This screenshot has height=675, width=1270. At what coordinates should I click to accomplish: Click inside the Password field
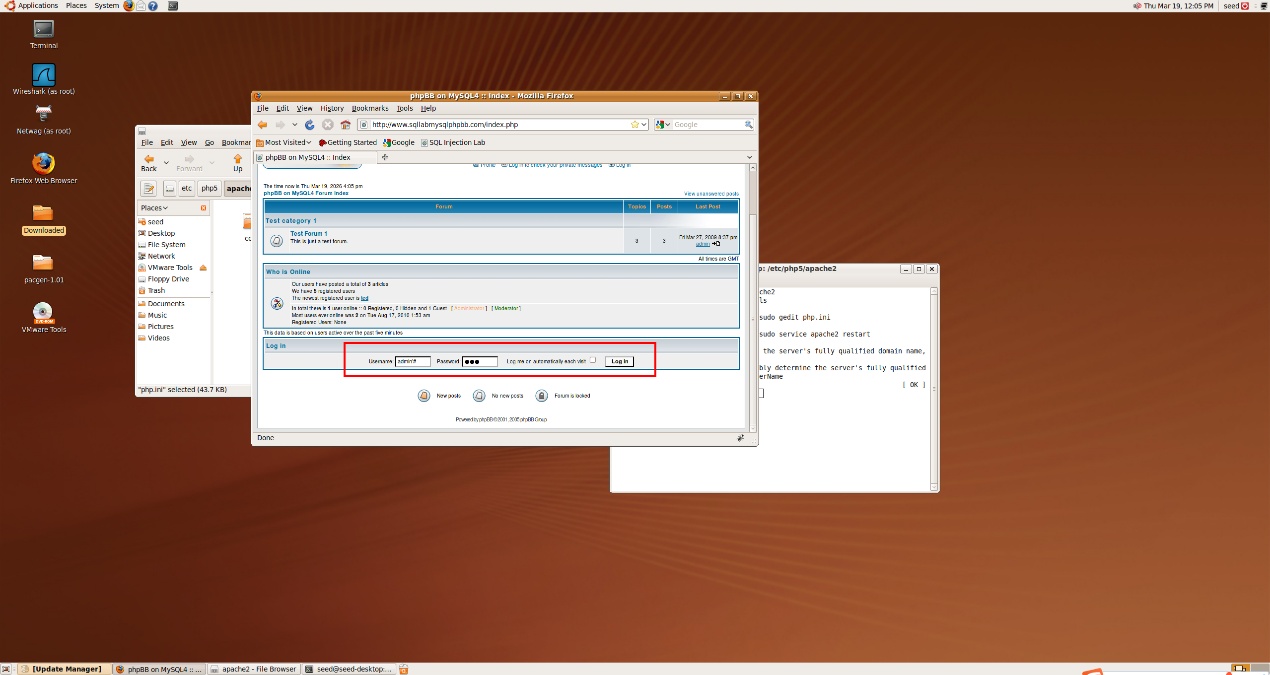click(479, 361)
